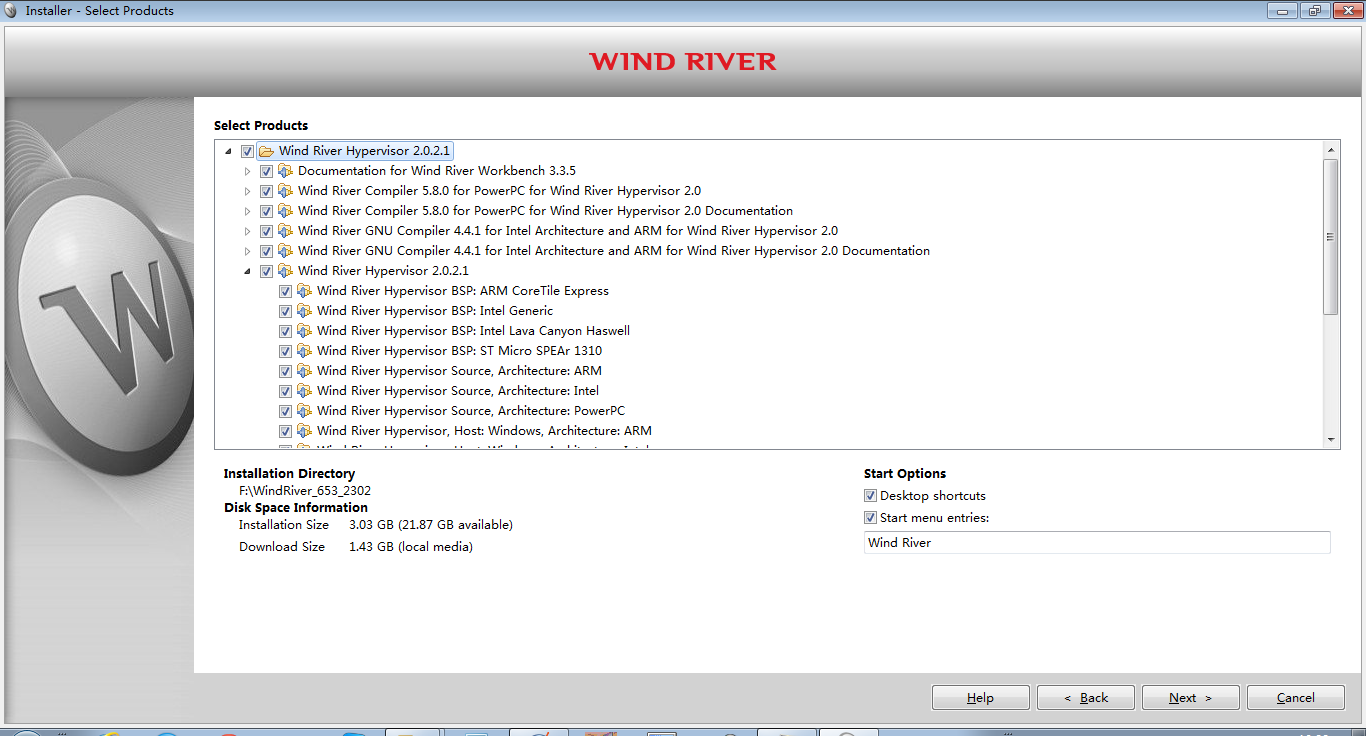The width and height of the screenshot is (1366, 736).
Task: Select row BSP: ST Micro SPEAr 1310
Action: [459, 351]
